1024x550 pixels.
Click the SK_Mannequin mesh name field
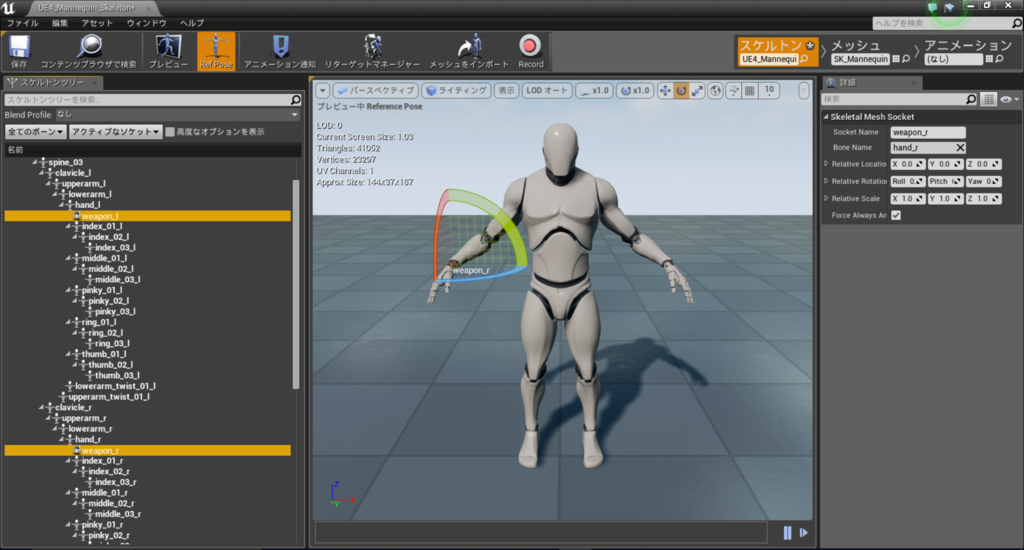(860, 59)
